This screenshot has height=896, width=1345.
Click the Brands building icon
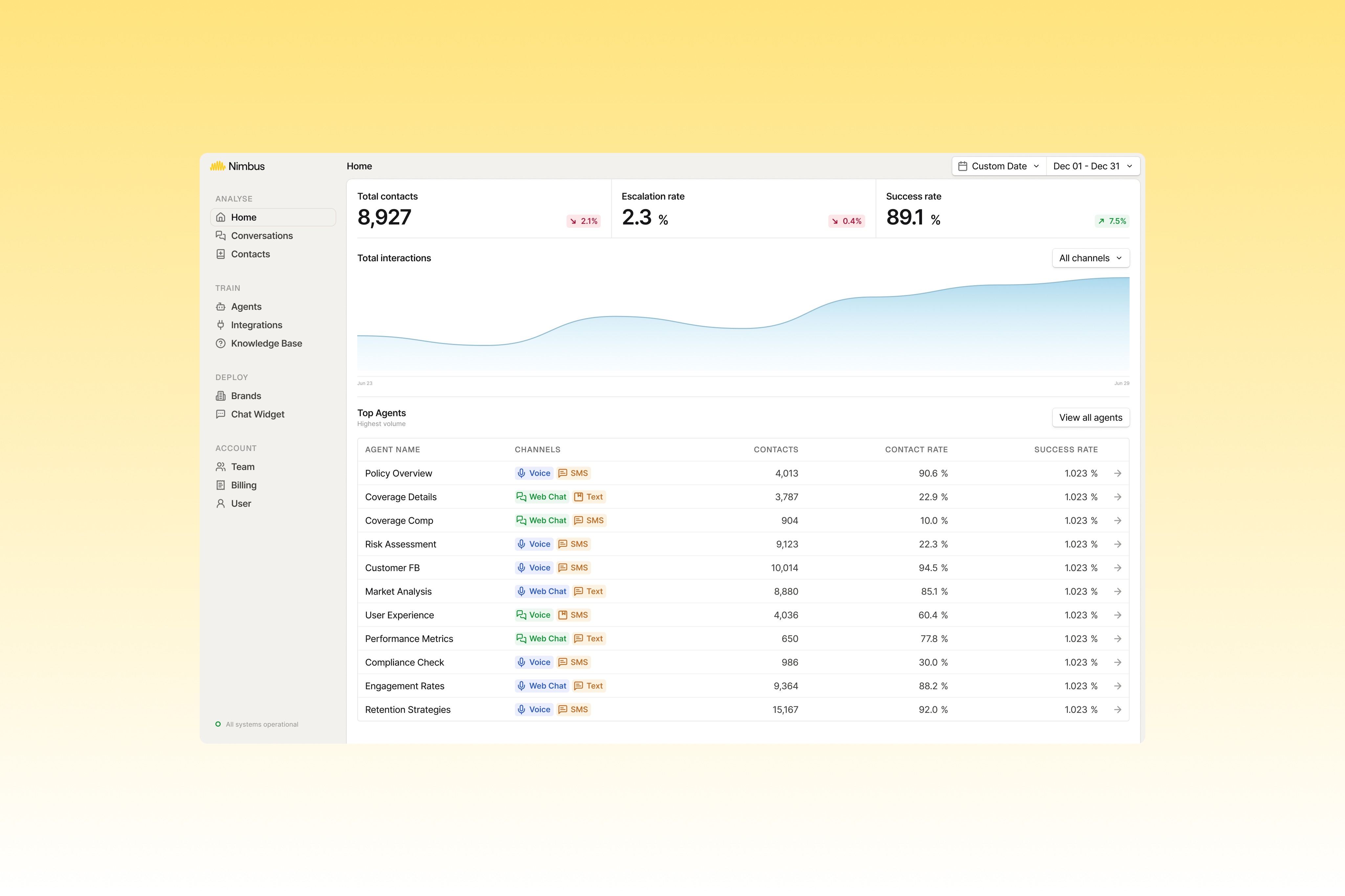pos(221,396)
